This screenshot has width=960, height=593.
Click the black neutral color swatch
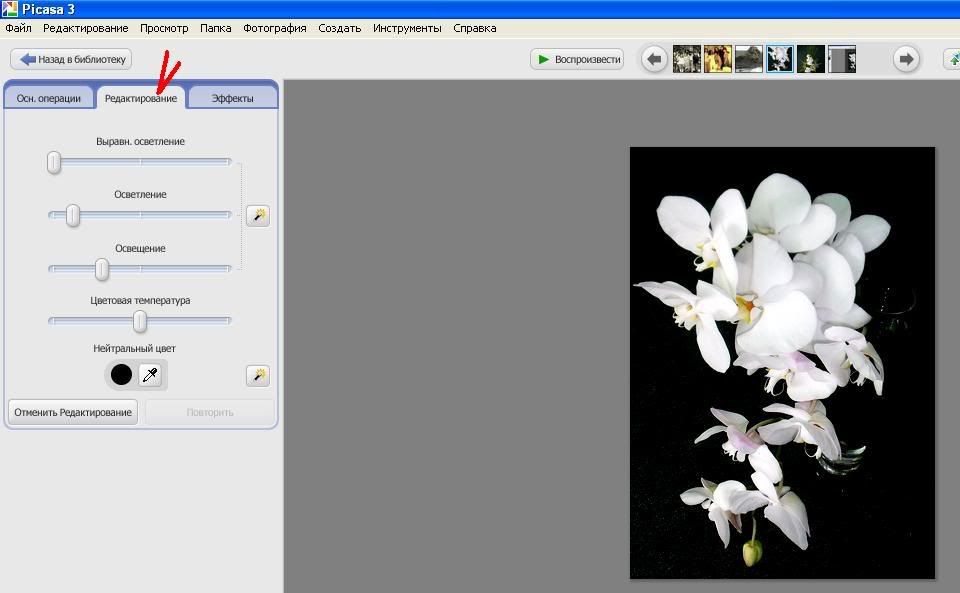[121, 376]
